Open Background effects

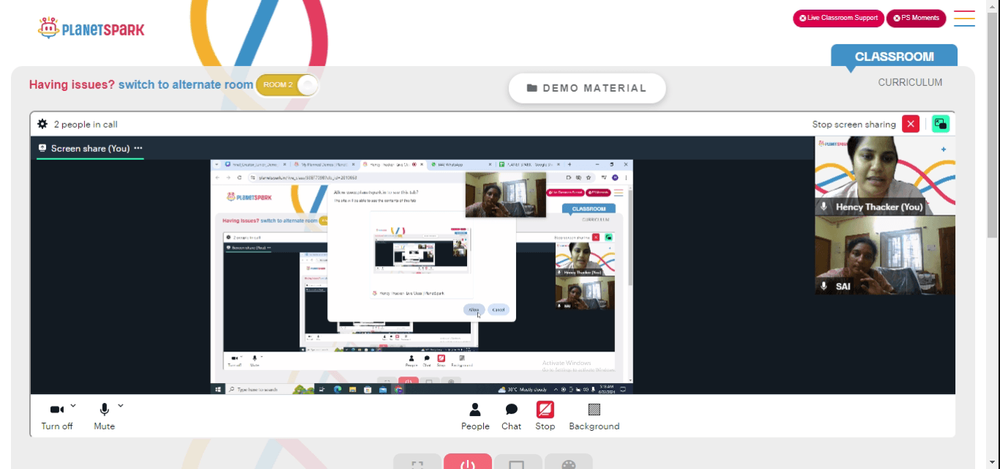[594, 416]
